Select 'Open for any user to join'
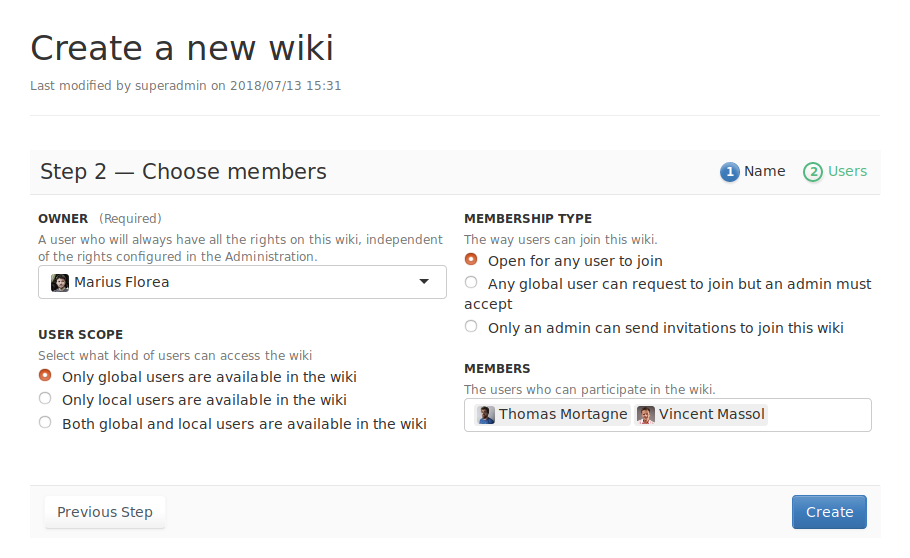The width and height of the screenshot is (910, 558). [471, 260]
